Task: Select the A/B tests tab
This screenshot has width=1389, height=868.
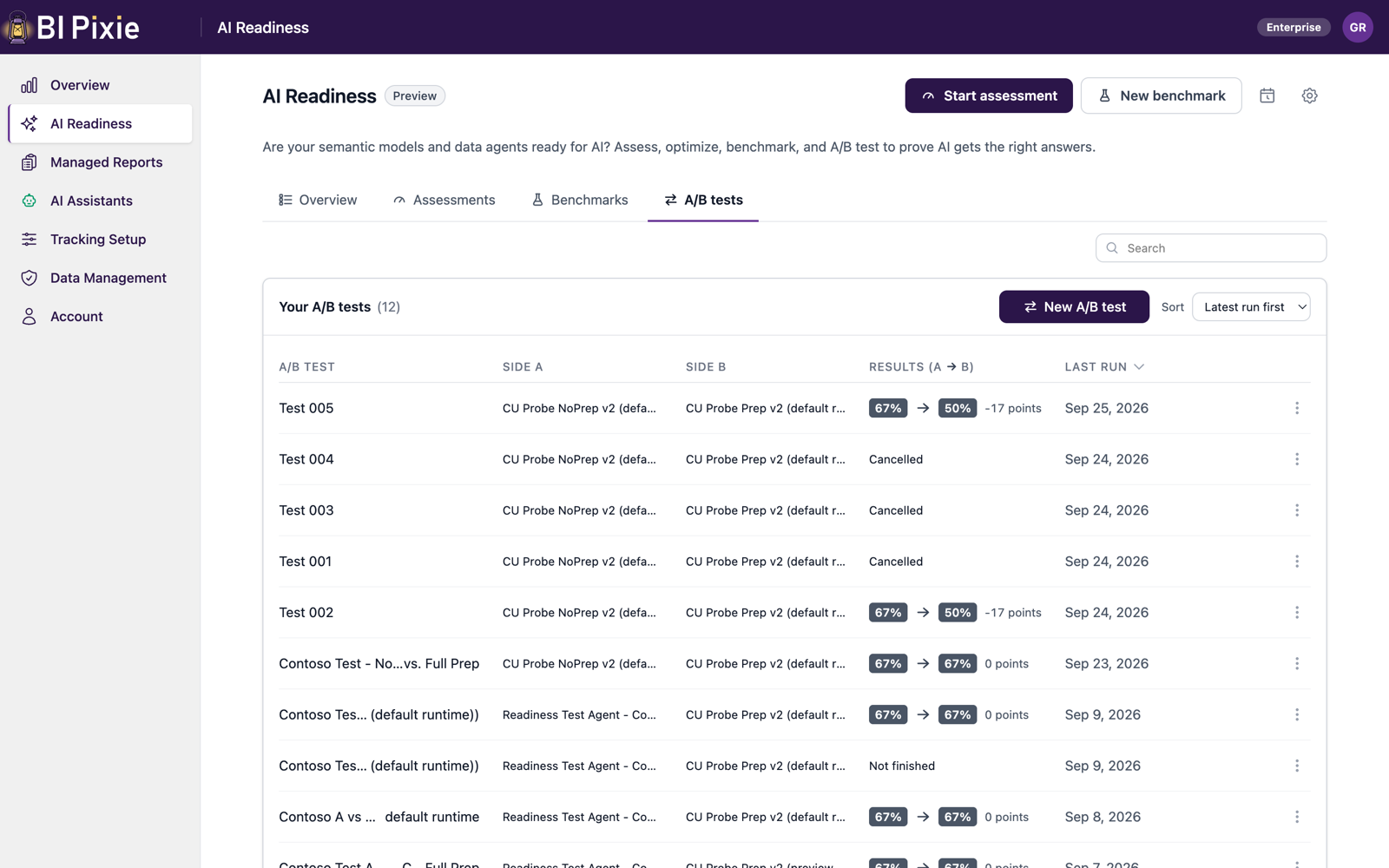Action: [x=703, y=200]
